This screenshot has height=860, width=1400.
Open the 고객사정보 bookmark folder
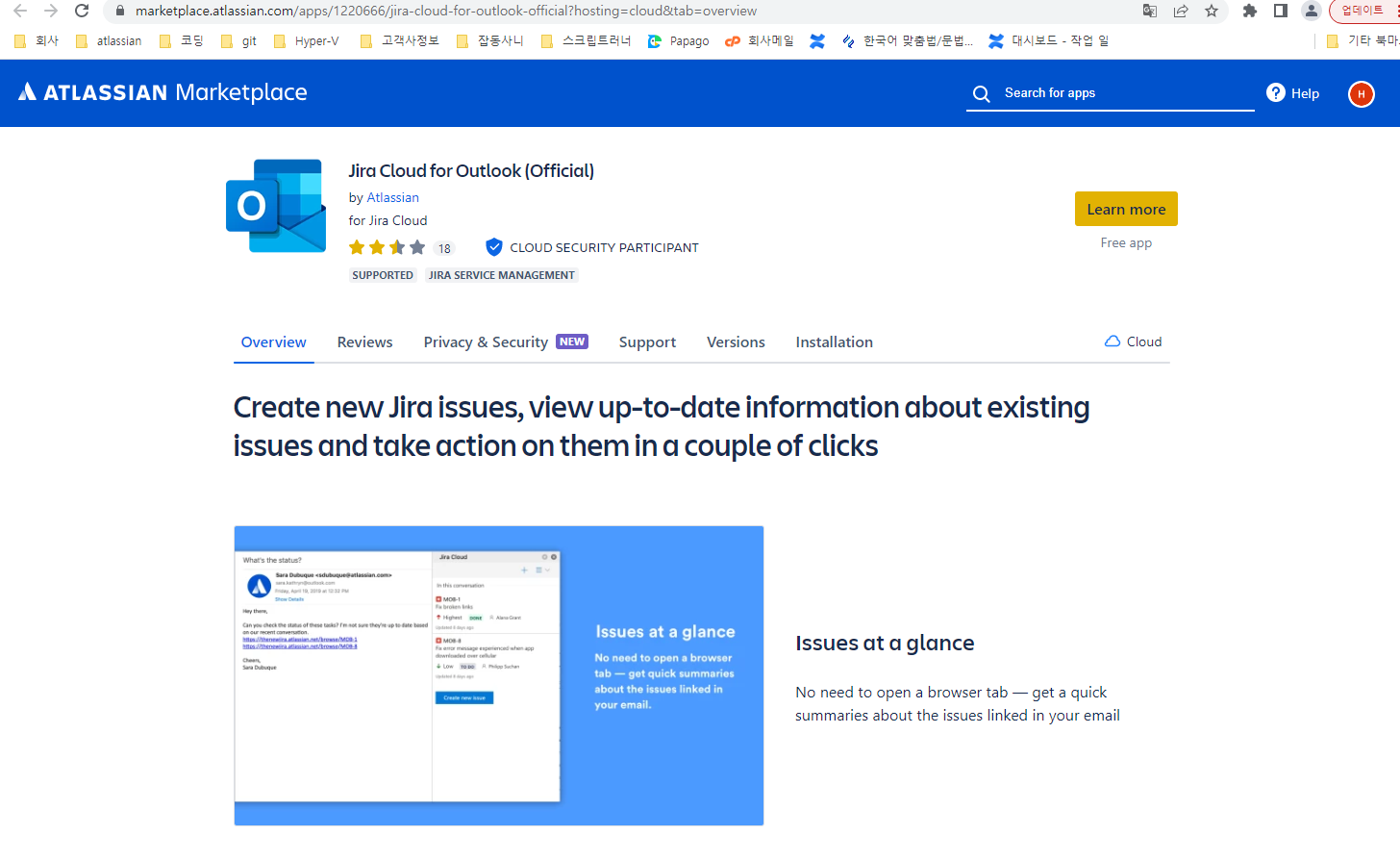coord(399,40)
